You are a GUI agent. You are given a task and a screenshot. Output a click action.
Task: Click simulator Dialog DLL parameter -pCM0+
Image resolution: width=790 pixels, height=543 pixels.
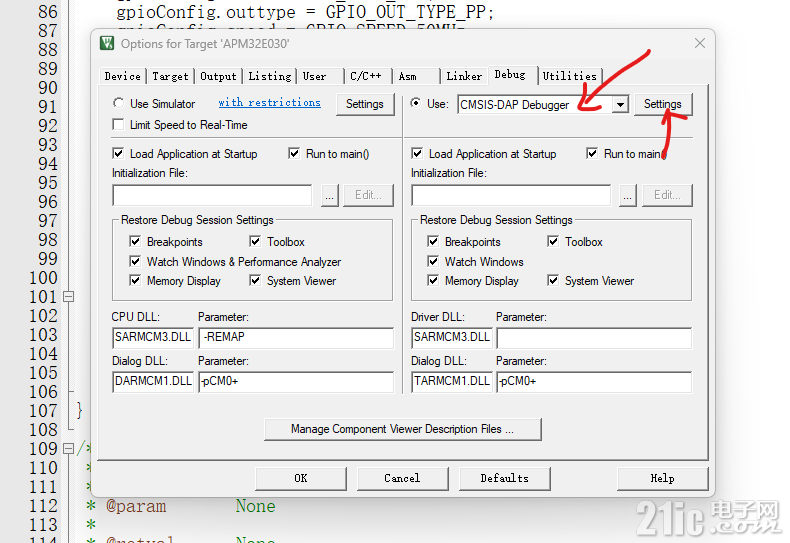click(296, 382)
